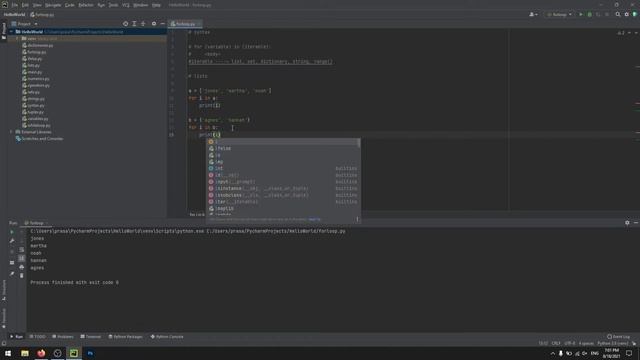Click Expand All icon in Project panel
Screen dimensions: 640x360
134,24
